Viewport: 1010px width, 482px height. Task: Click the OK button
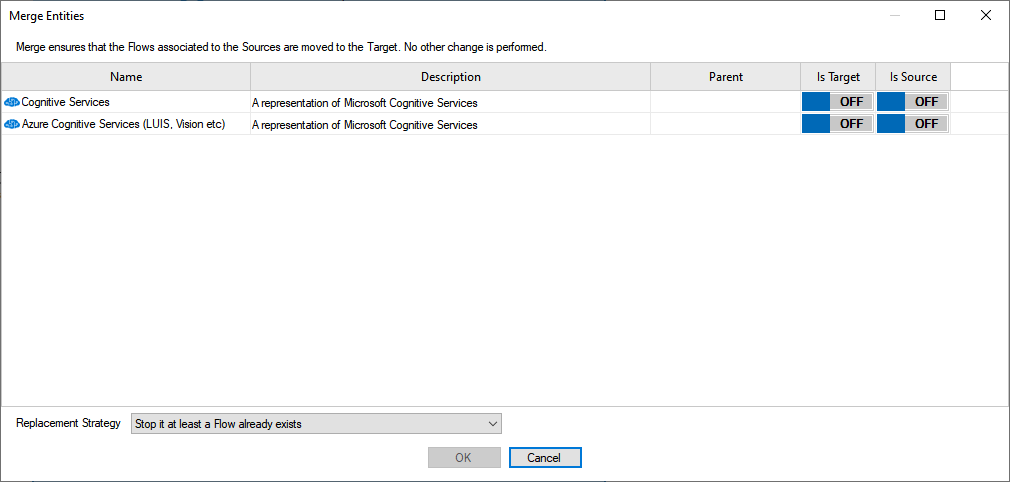(x=464, y=457)
